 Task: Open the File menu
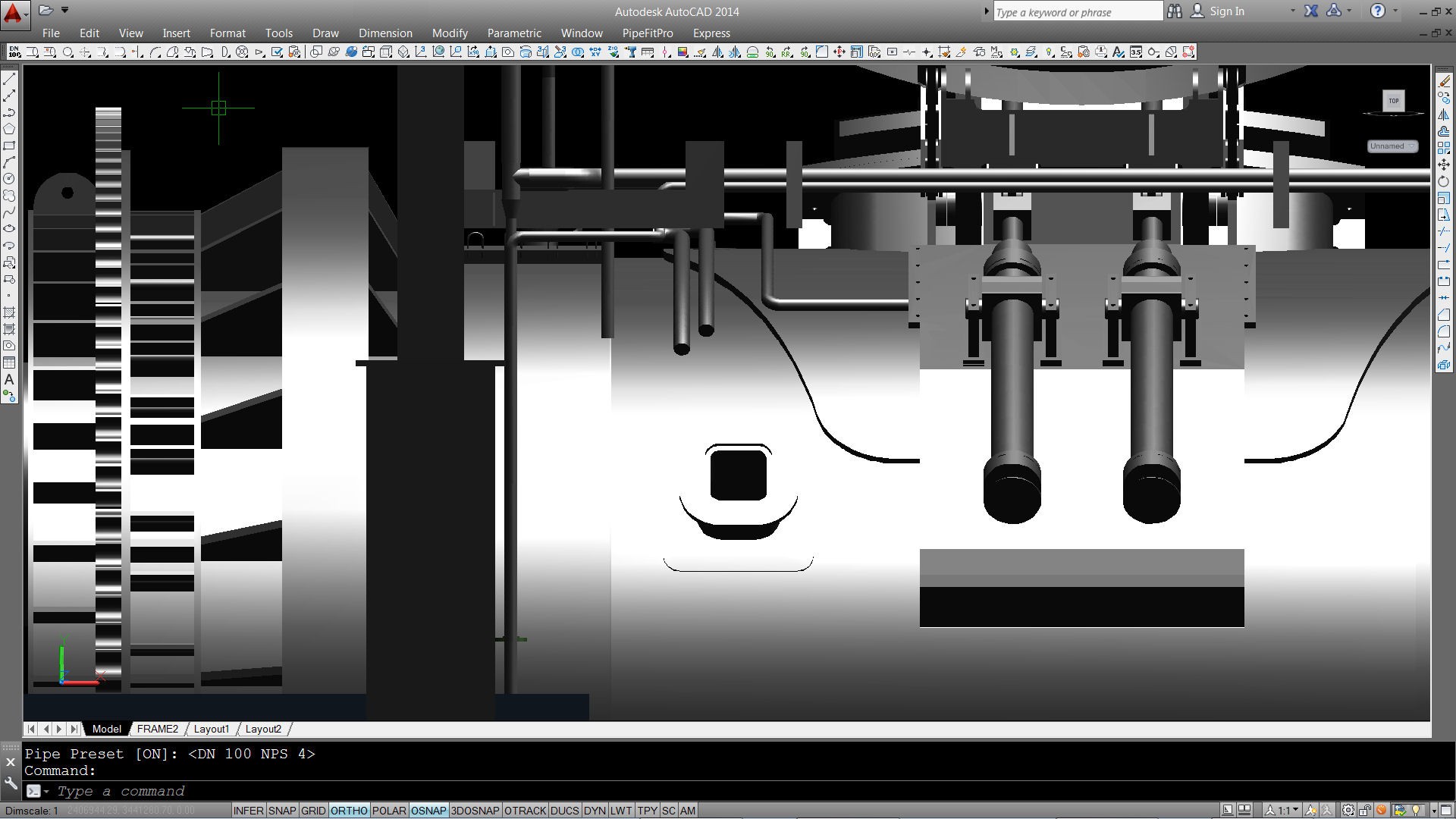(x=51, y=33)
